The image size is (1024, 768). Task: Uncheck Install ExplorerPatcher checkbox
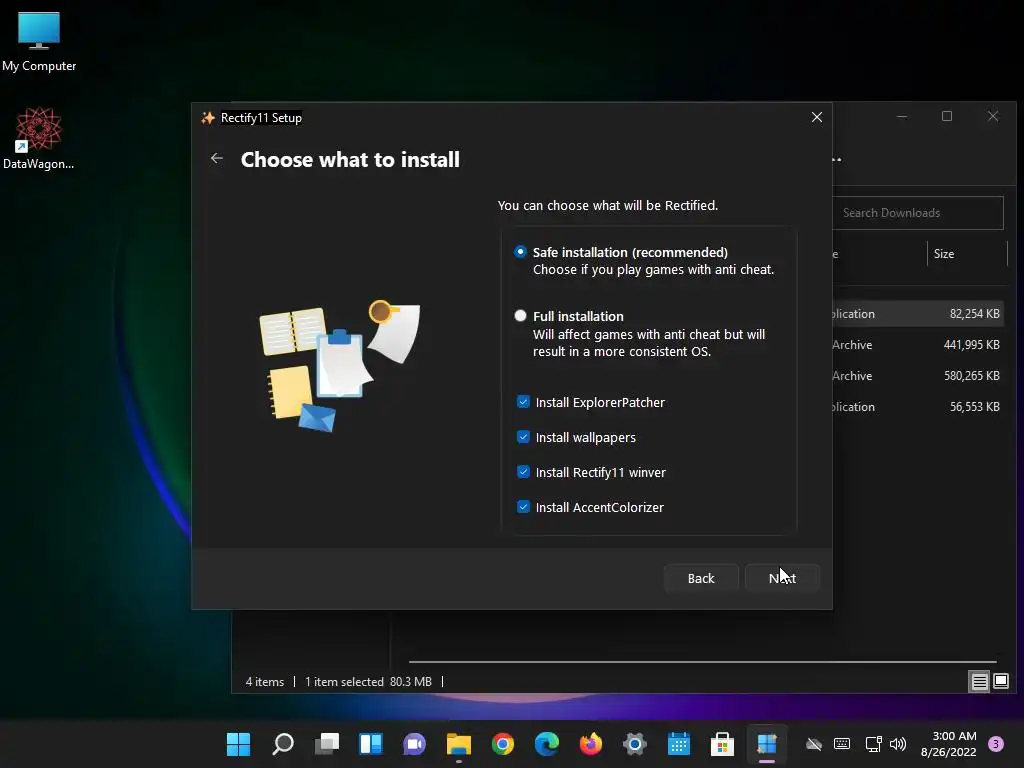coord(523,402)
